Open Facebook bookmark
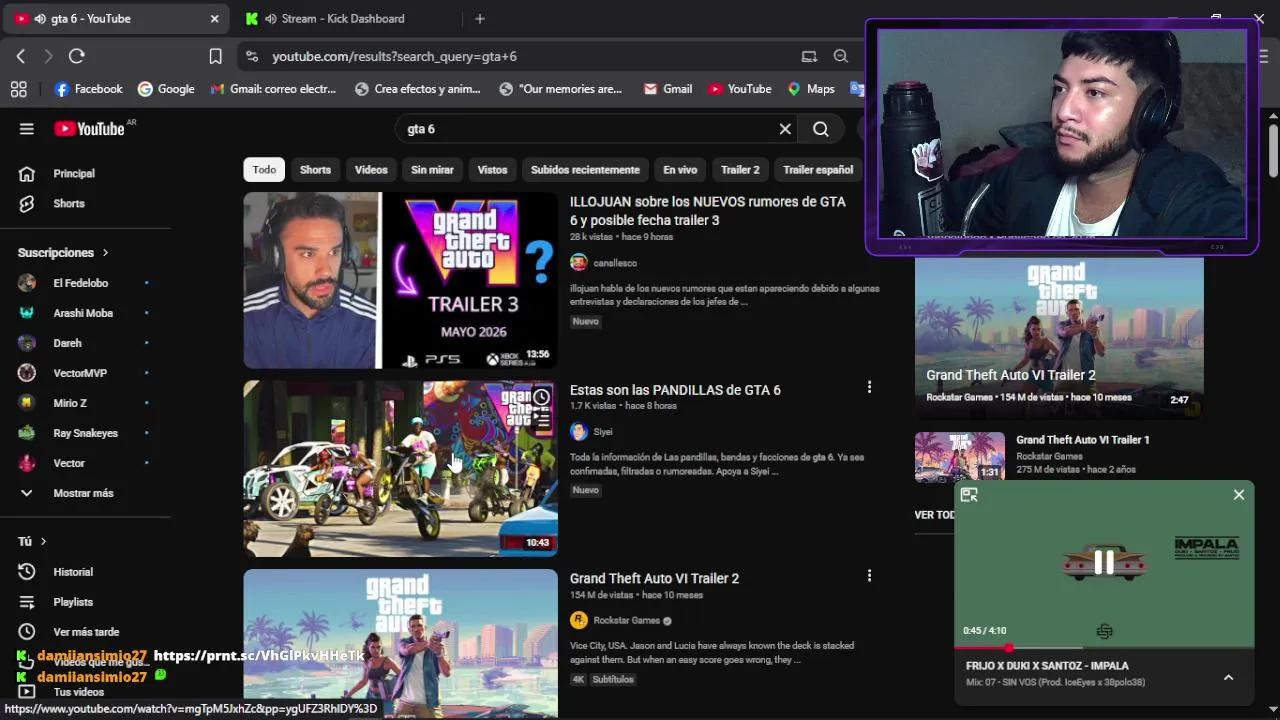The height and width of the screenshot is (720, 1280). (89, 89)
